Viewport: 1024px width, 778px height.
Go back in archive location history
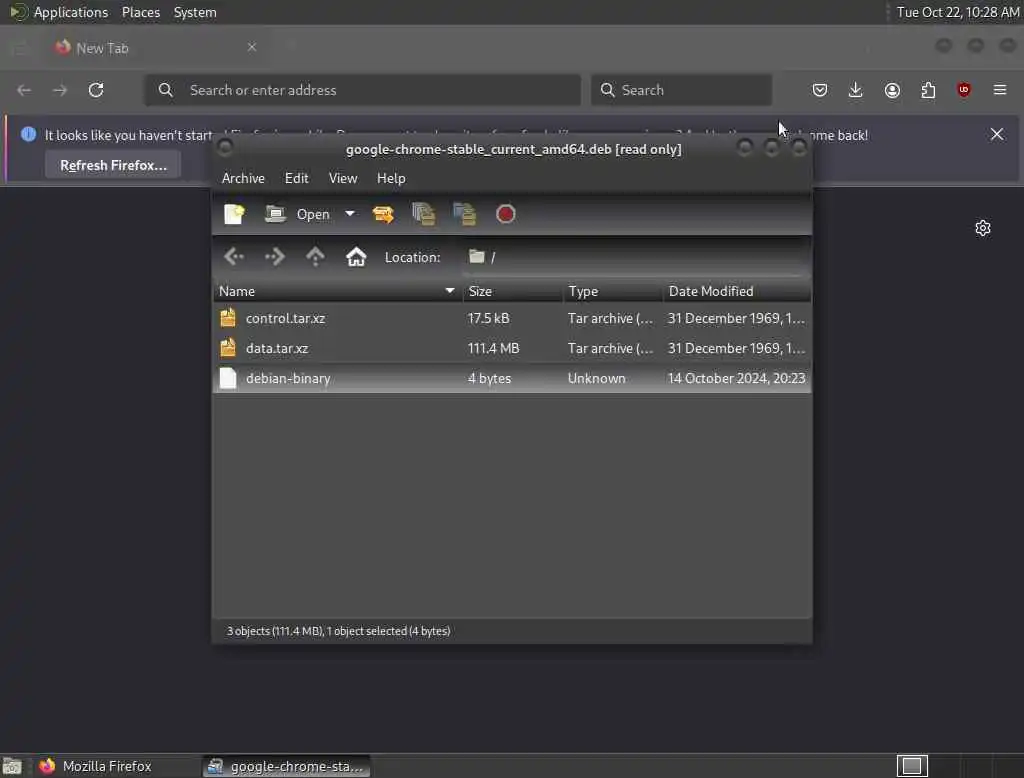click(x=234, y=257)
